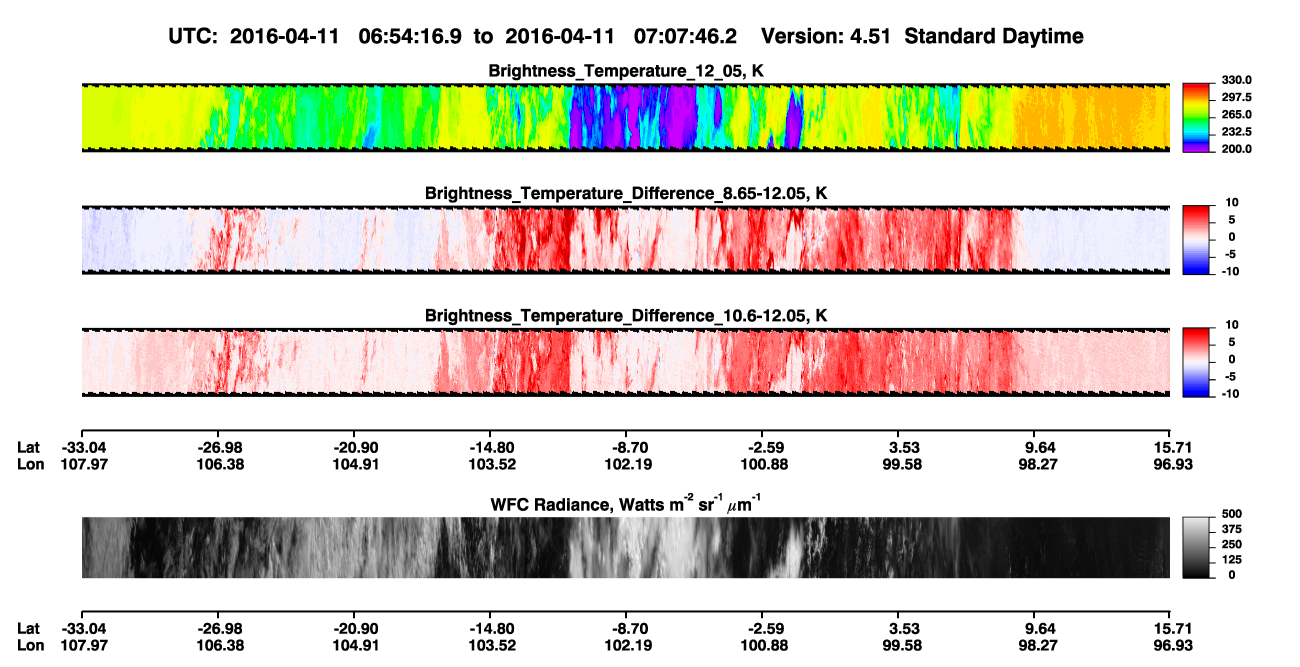This screenshot has width=1300, height=667.
Task: Click "-8.70" latitude on the bottom axis
Action: click(x=626, y=629)
